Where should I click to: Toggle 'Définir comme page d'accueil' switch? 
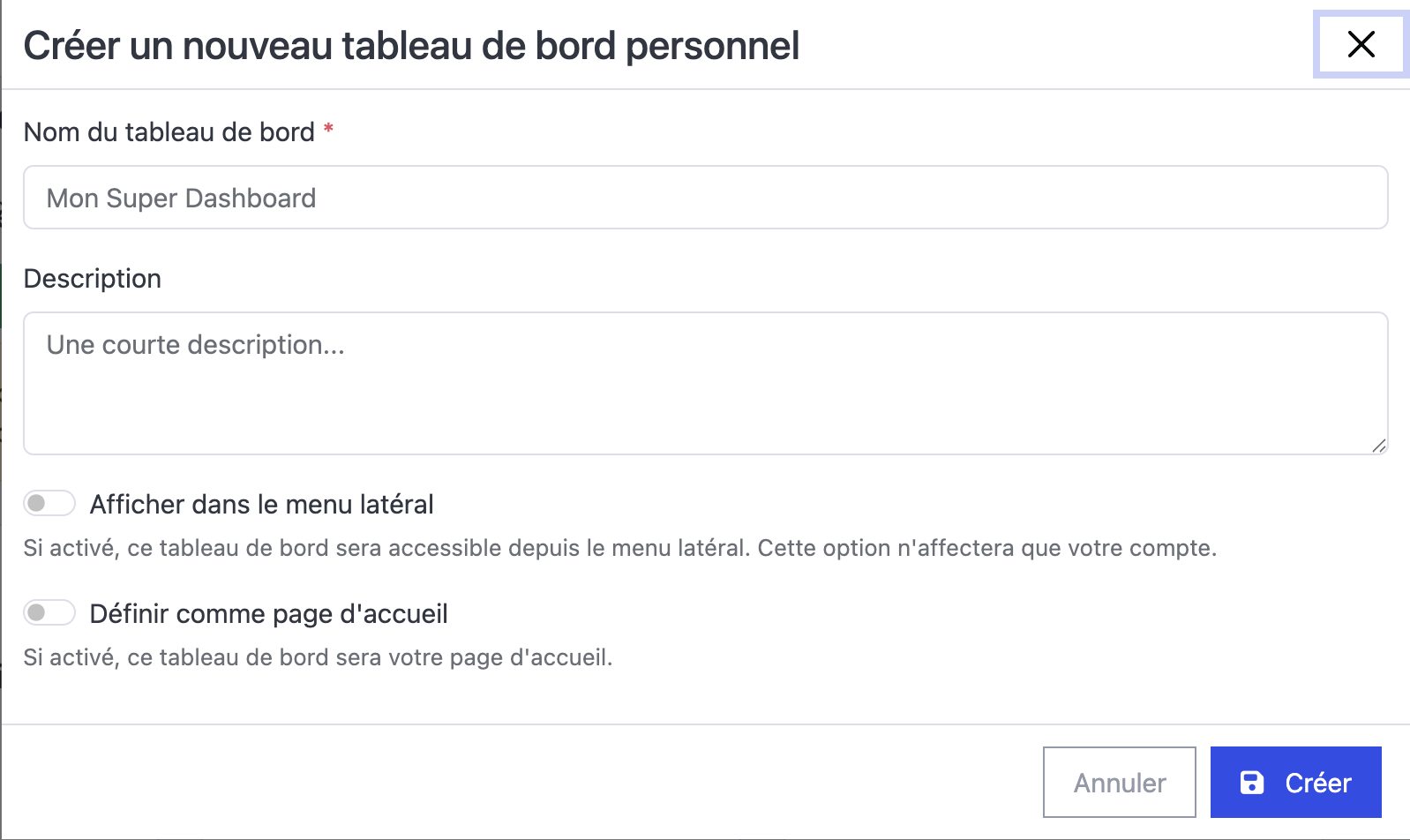tap(49, 613)
